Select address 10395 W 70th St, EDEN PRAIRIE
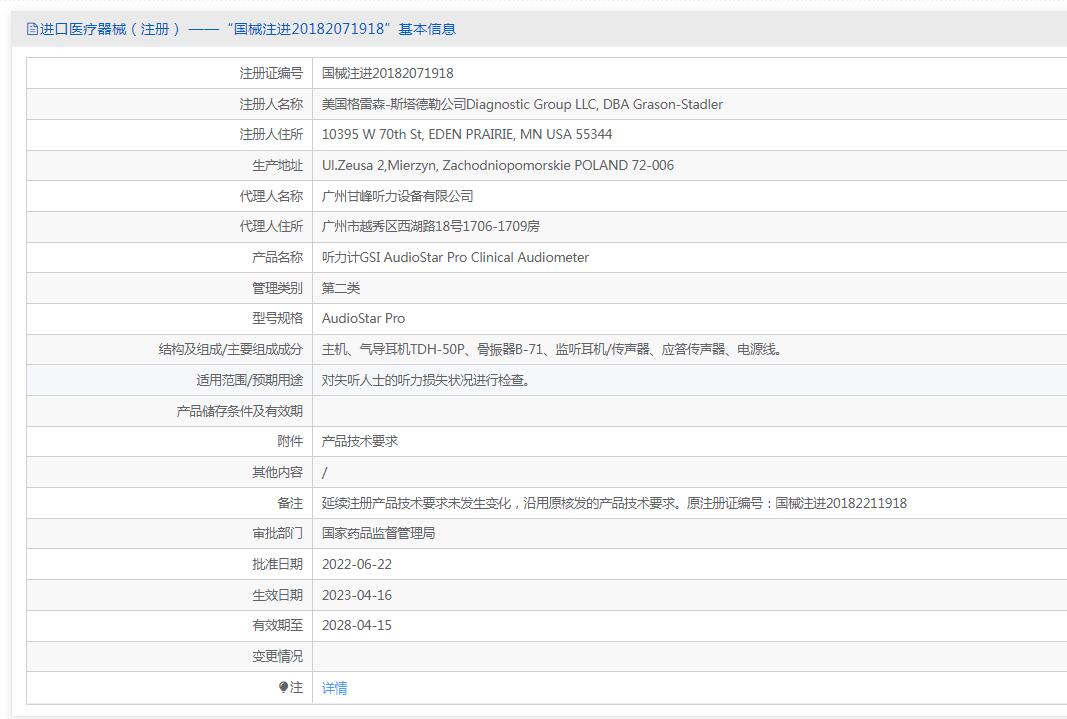The image size is (1067, 719). 418,134
